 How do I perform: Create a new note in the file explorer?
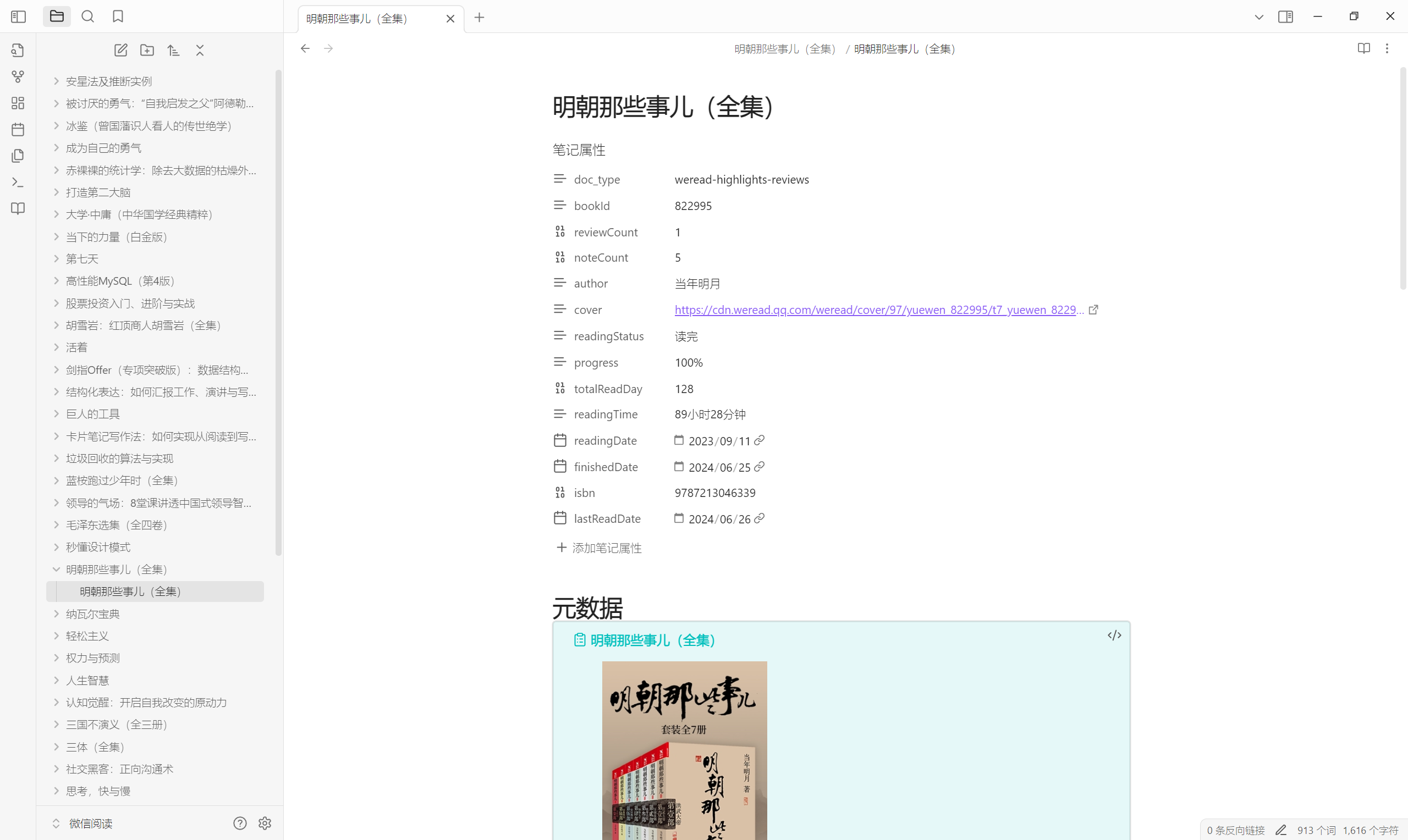pyautogui.click(x=120, y=51)
